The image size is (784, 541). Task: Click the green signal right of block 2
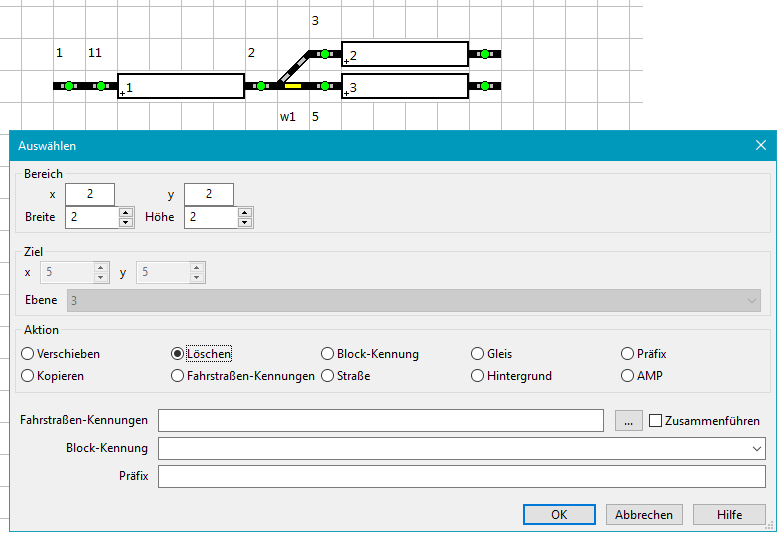pos(485,54)
